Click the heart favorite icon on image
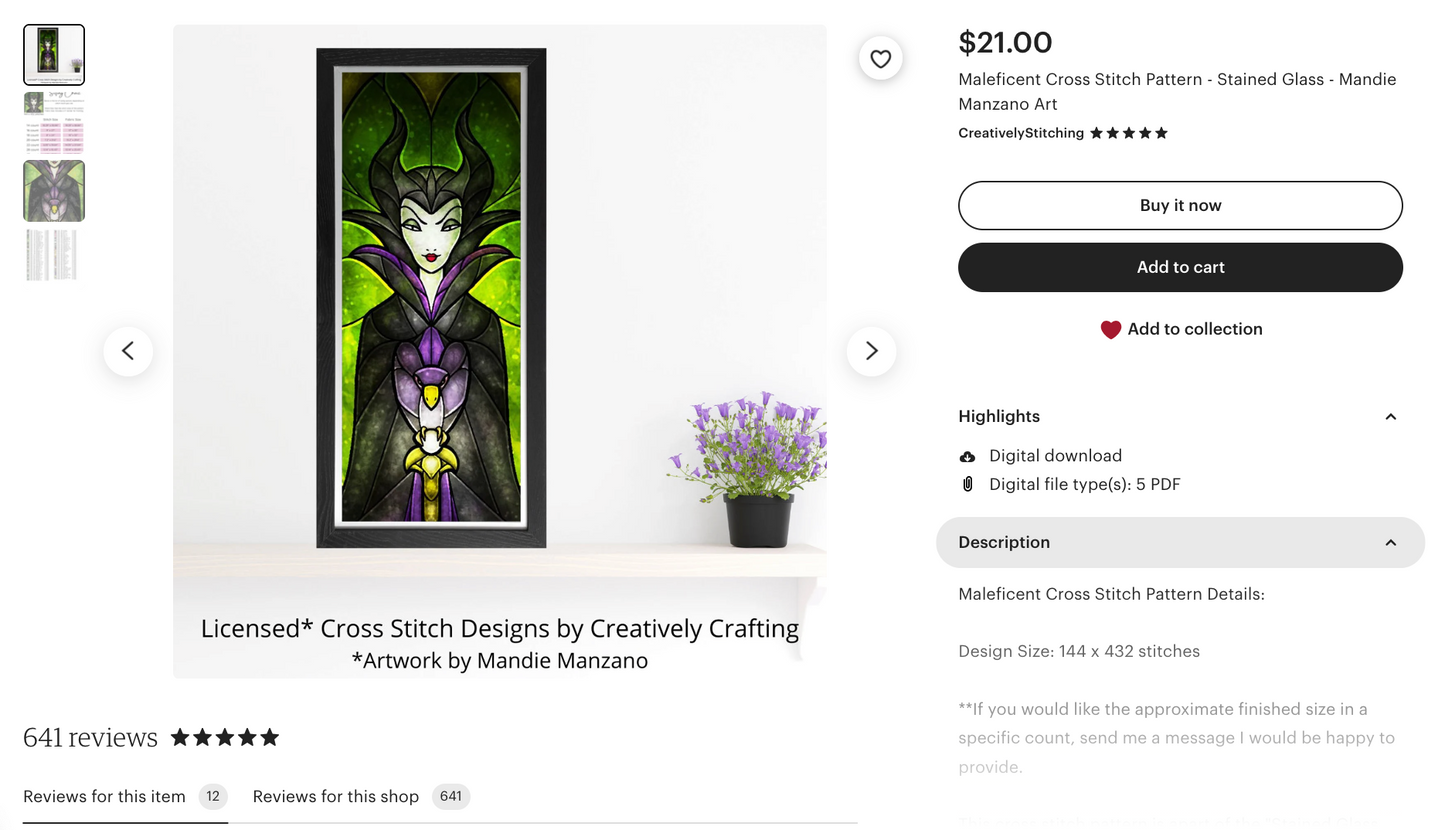The image size is (1445, 830). pos(880,59)
